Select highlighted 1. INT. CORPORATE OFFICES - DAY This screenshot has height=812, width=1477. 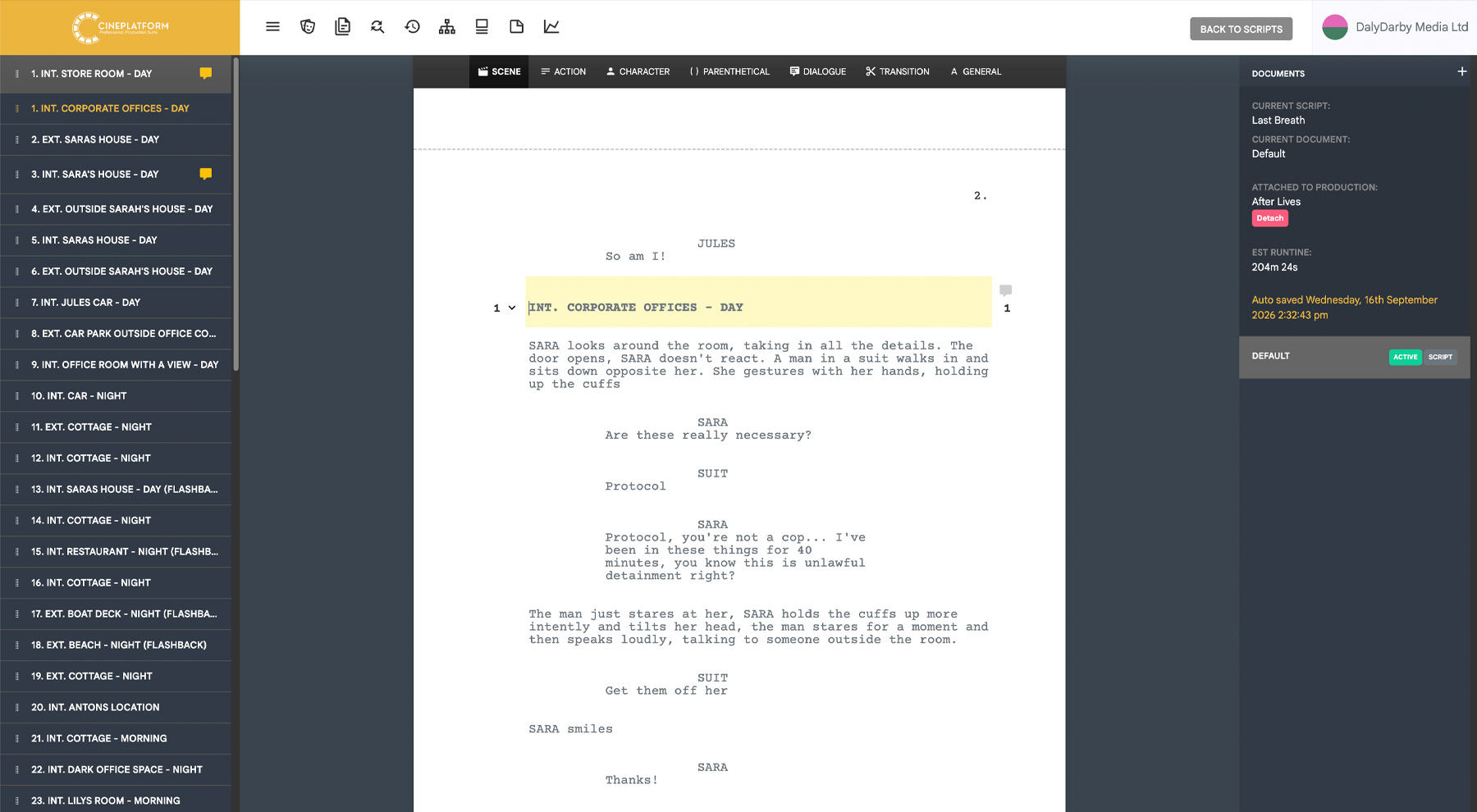[x=116, y=108]
